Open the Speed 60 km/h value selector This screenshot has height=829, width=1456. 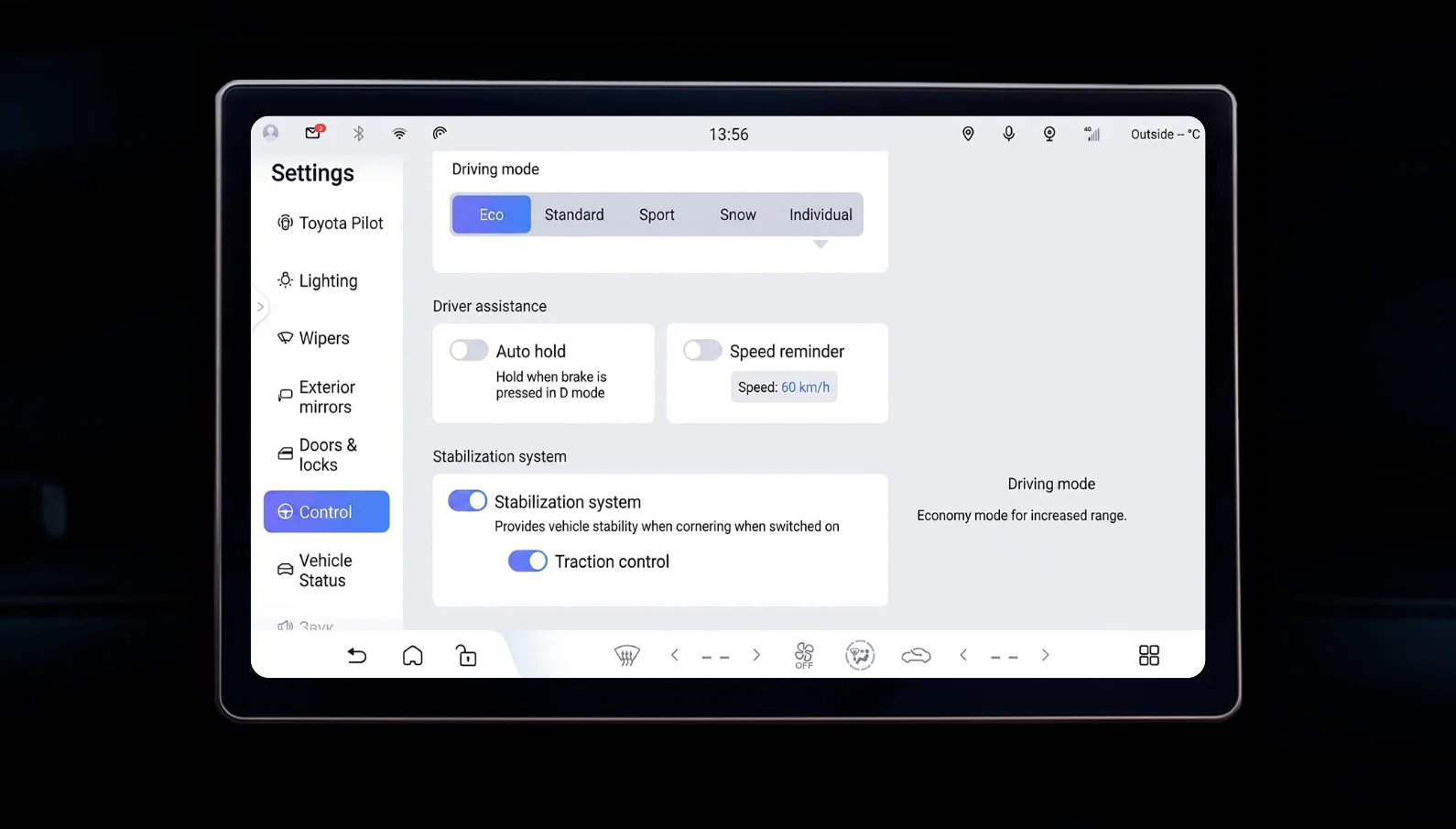tap(784, 387)
